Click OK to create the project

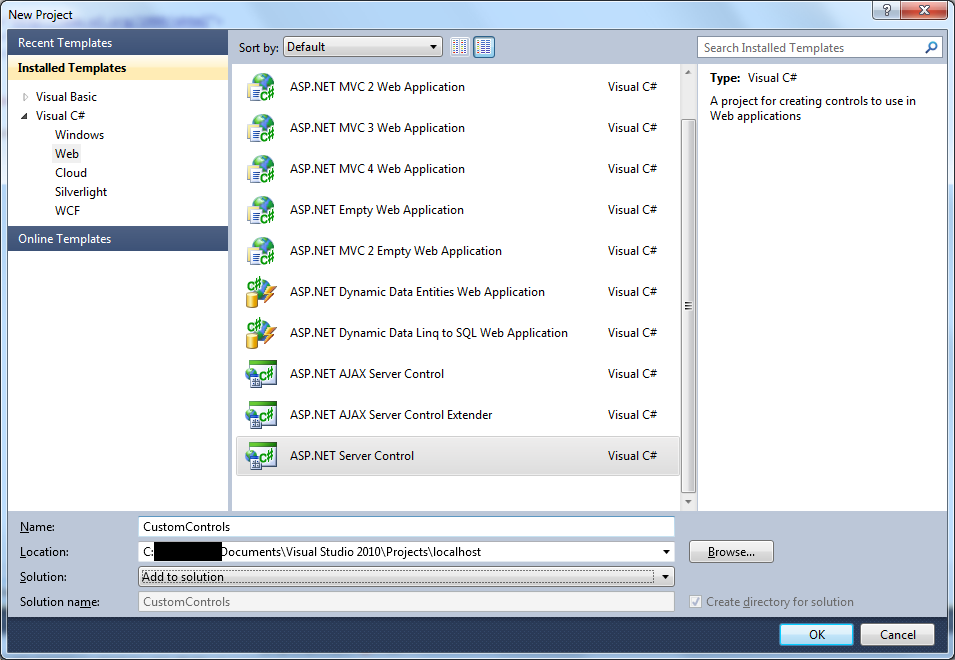(816, 634)
